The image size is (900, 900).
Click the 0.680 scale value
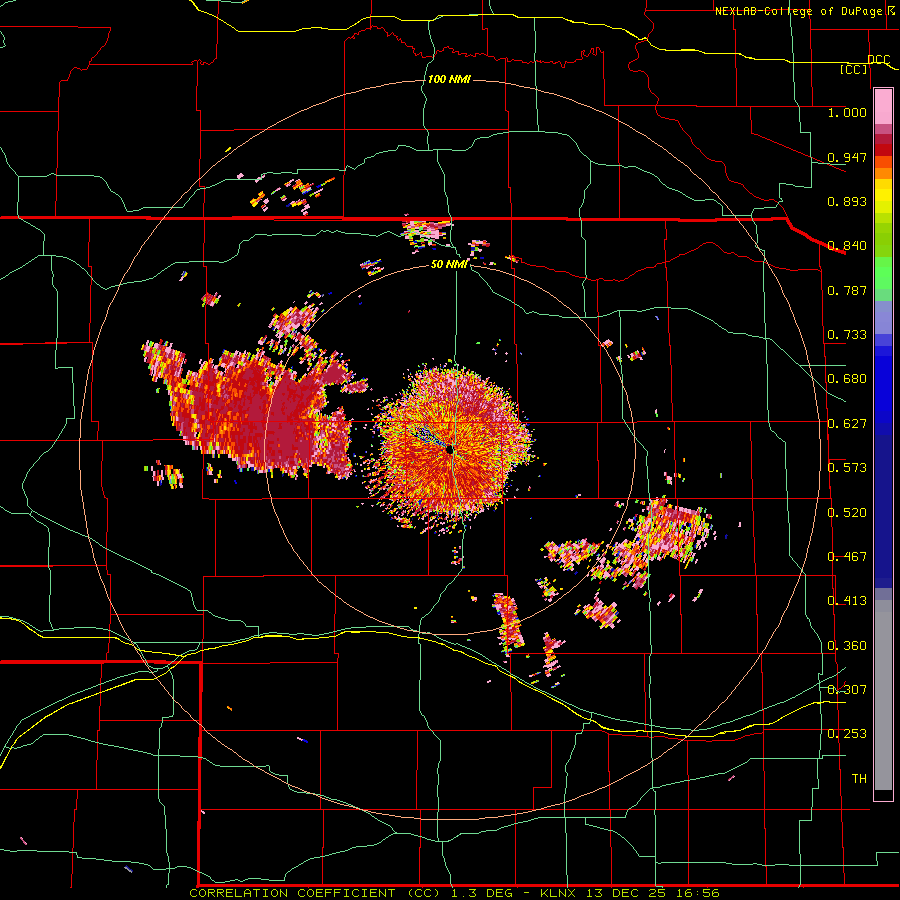pos(847,379)
